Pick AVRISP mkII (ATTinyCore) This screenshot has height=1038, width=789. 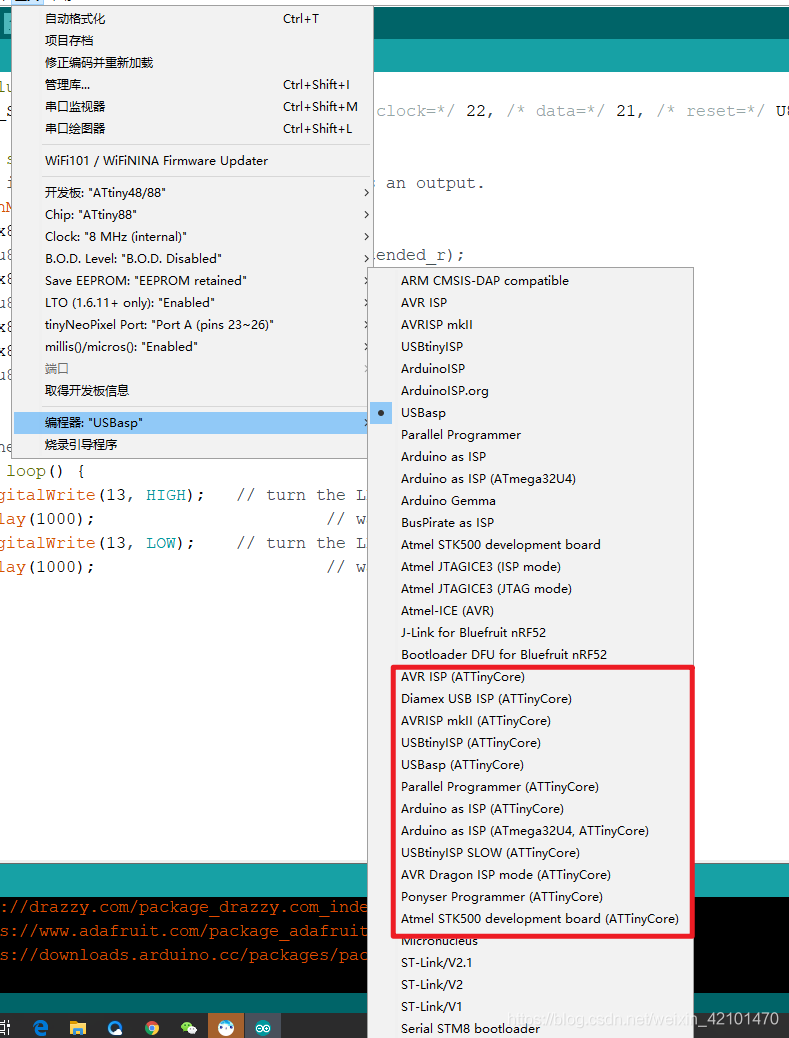pos(532,720)
